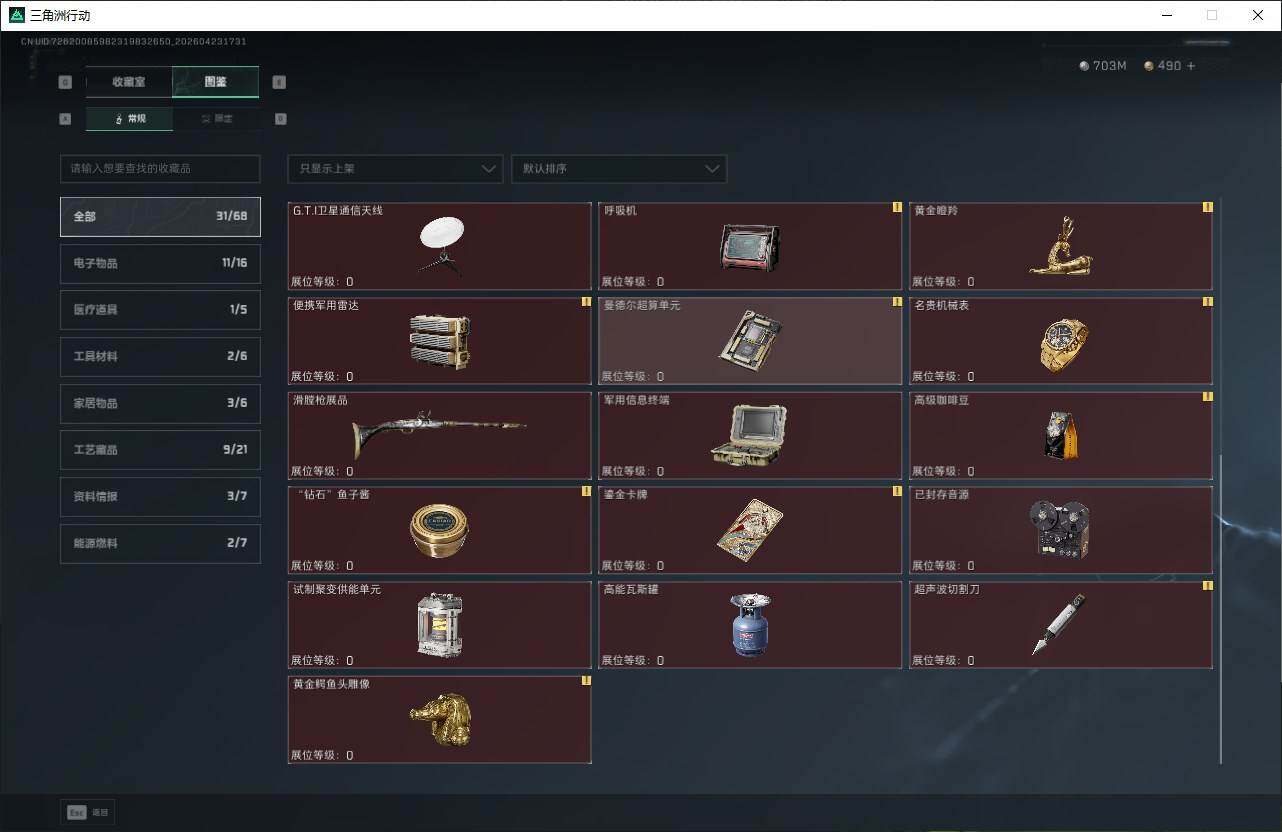
Task: Click 展位等级: 0 on the 高能瓦斯罐 card
Action: coord(633,660)
